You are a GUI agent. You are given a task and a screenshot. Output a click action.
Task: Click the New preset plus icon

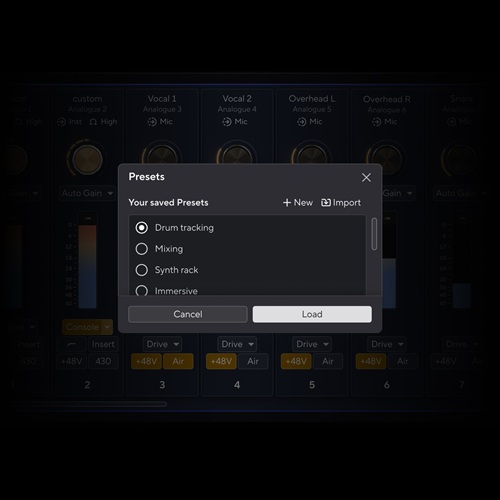pos(287,203)
